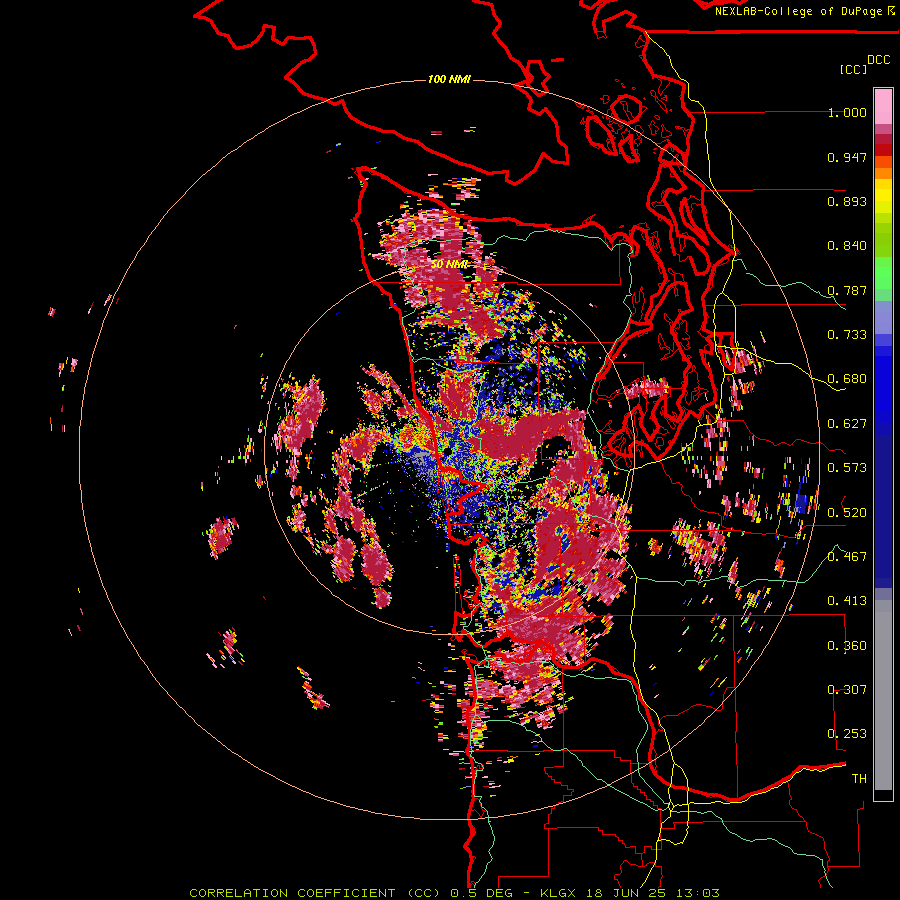Click the 0.733 legend value
The width and height of the screenshot is (900, 900).
(x=847, y=335)
